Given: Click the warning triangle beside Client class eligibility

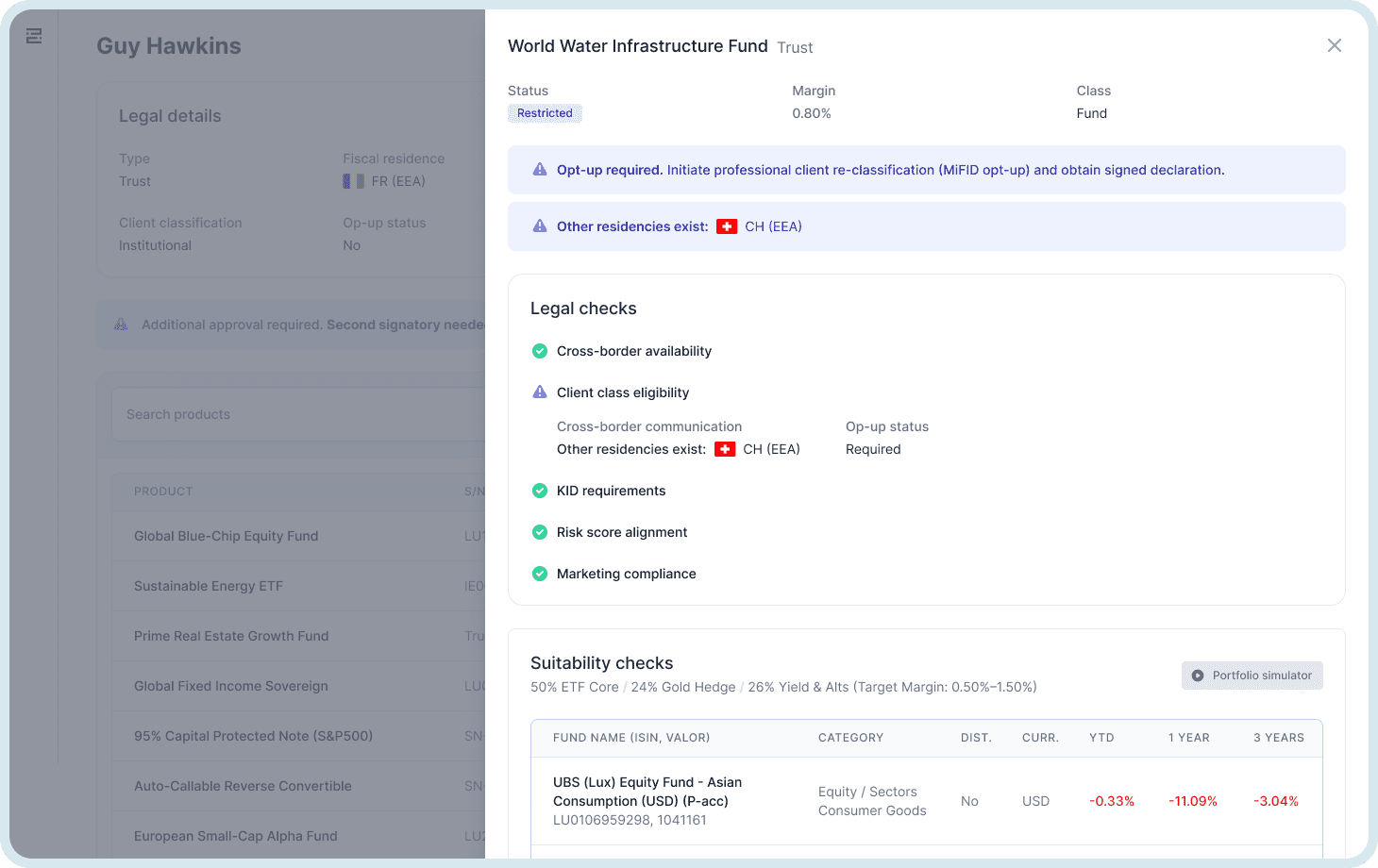Looking at the screenshot, I should (x=539, y=392).
